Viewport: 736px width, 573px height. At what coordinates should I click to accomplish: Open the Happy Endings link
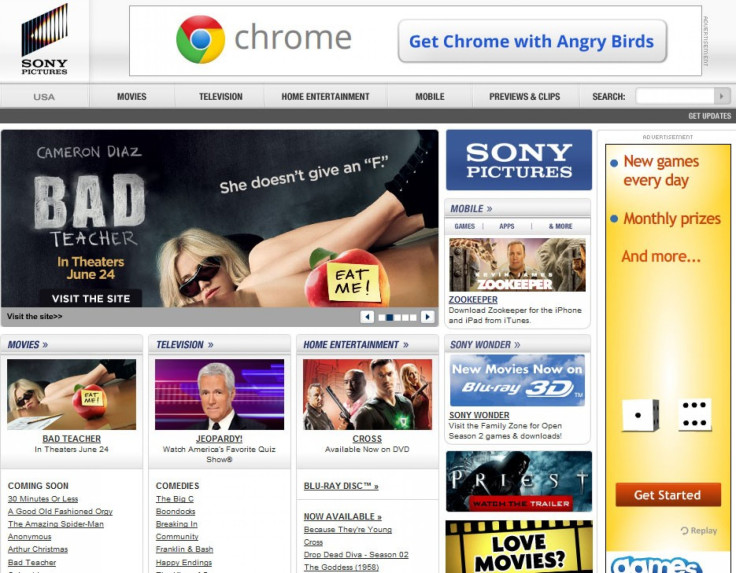[184, 562]
